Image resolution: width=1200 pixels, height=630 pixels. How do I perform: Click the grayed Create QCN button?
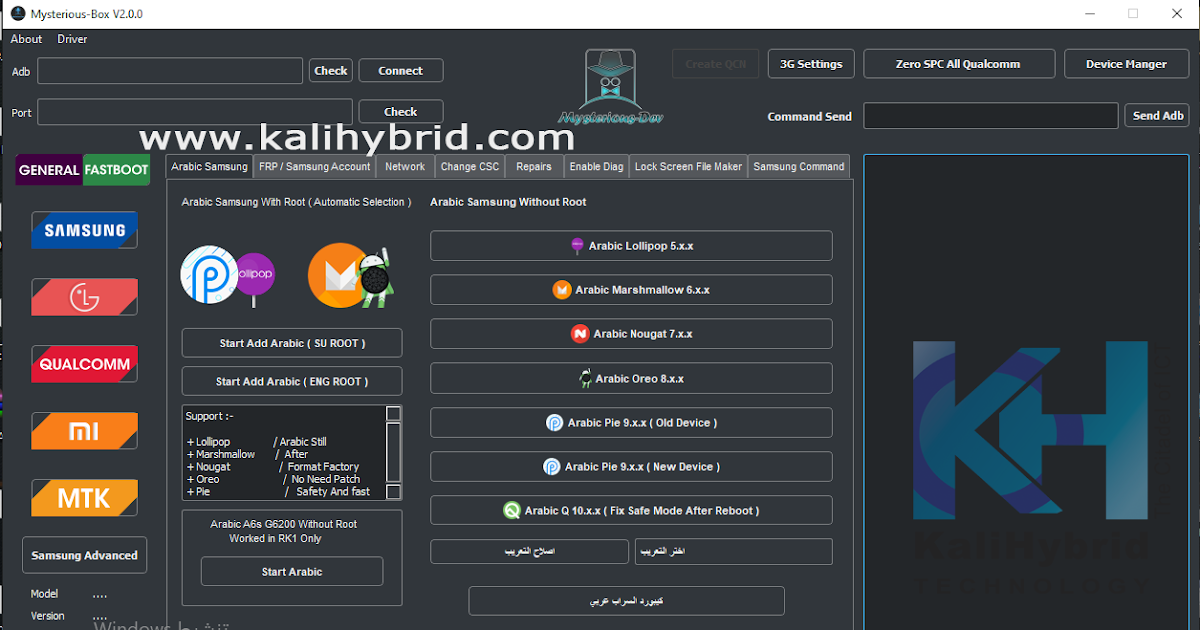716,64
